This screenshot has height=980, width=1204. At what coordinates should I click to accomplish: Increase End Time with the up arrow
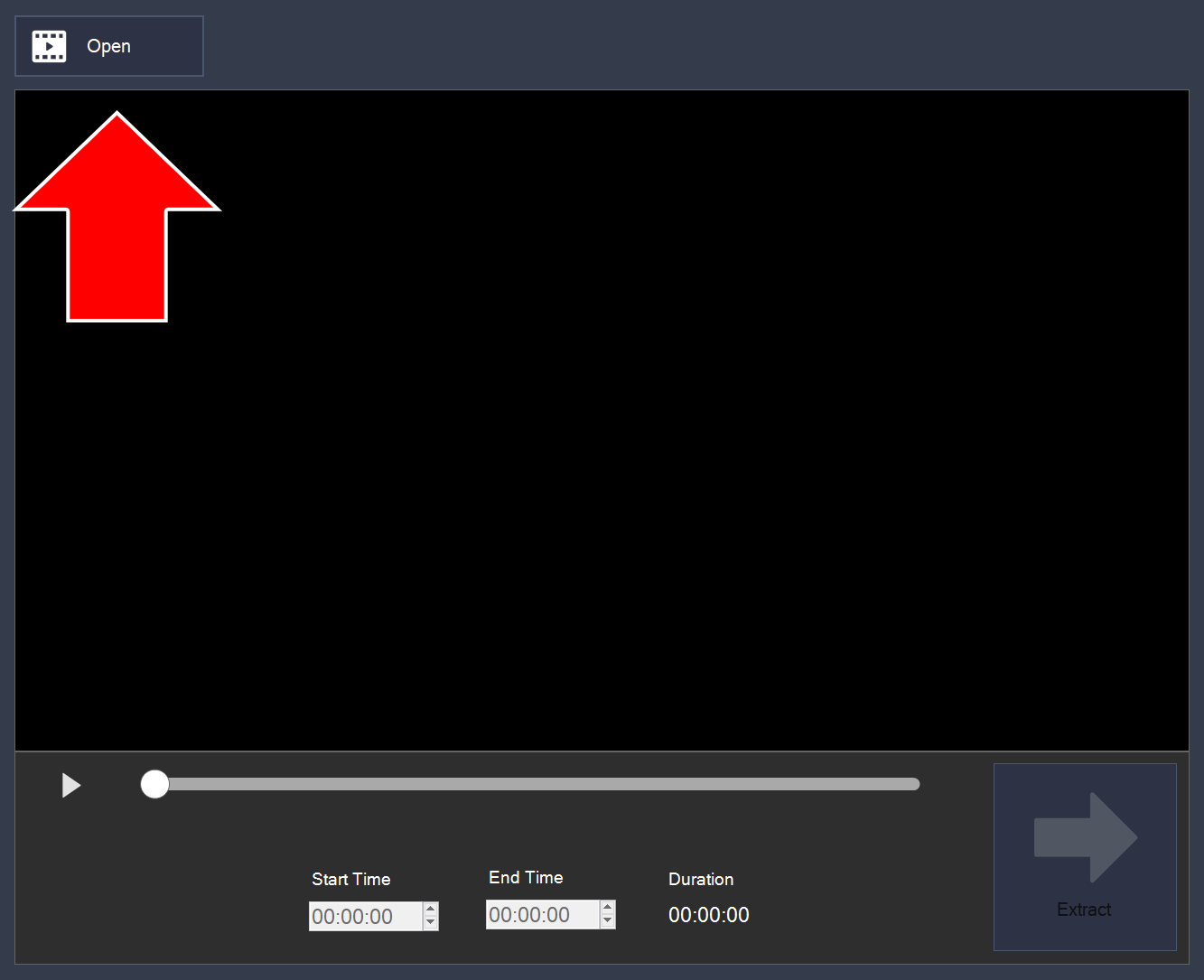(x=608, y=907)
